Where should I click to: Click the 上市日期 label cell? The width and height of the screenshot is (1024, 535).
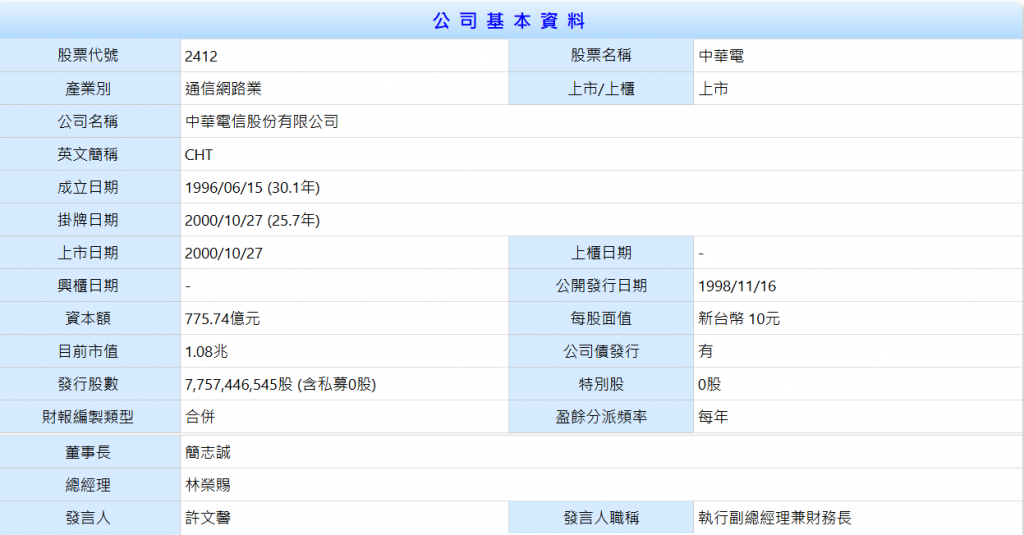[90, 253]
